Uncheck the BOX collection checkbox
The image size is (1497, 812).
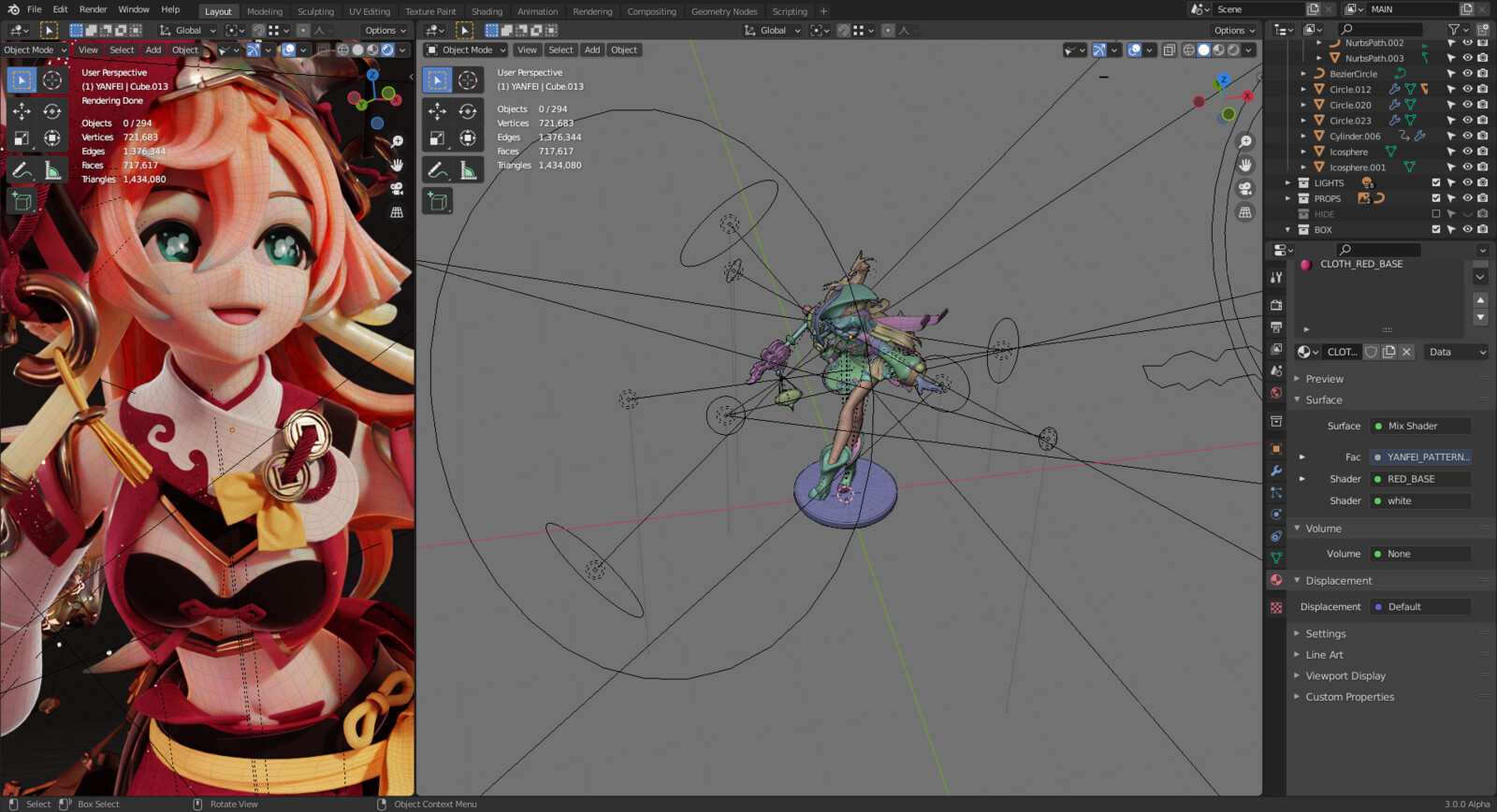1436,229
